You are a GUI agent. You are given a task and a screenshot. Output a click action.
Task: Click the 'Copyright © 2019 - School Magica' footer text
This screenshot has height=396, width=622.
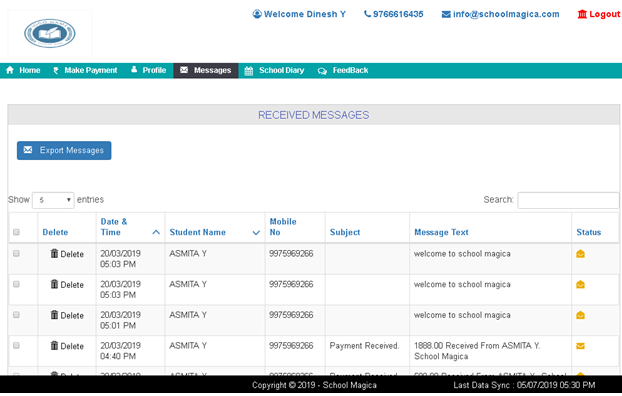coord(314,385)
